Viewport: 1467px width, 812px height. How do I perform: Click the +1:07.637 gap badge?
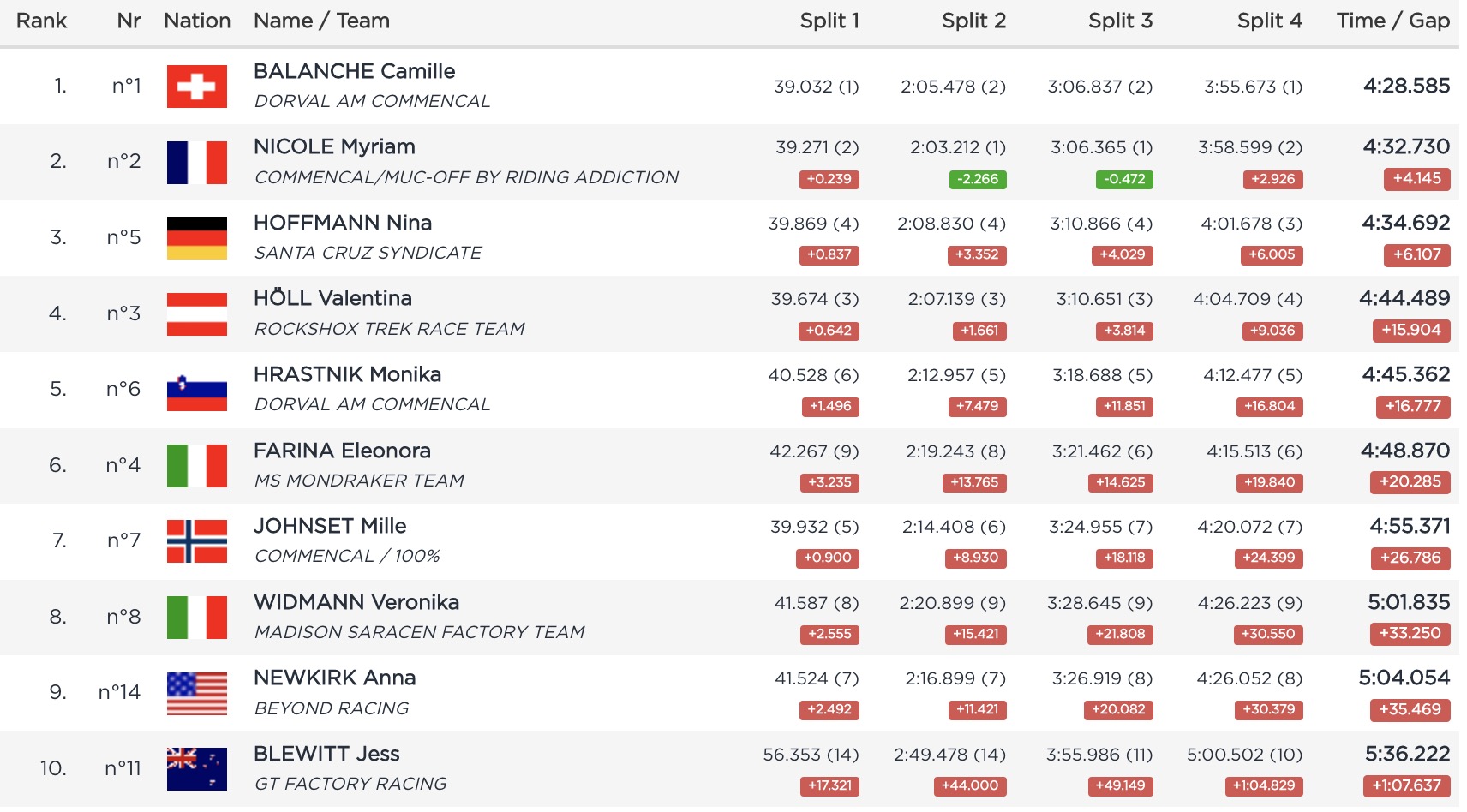pos(1405,785)
